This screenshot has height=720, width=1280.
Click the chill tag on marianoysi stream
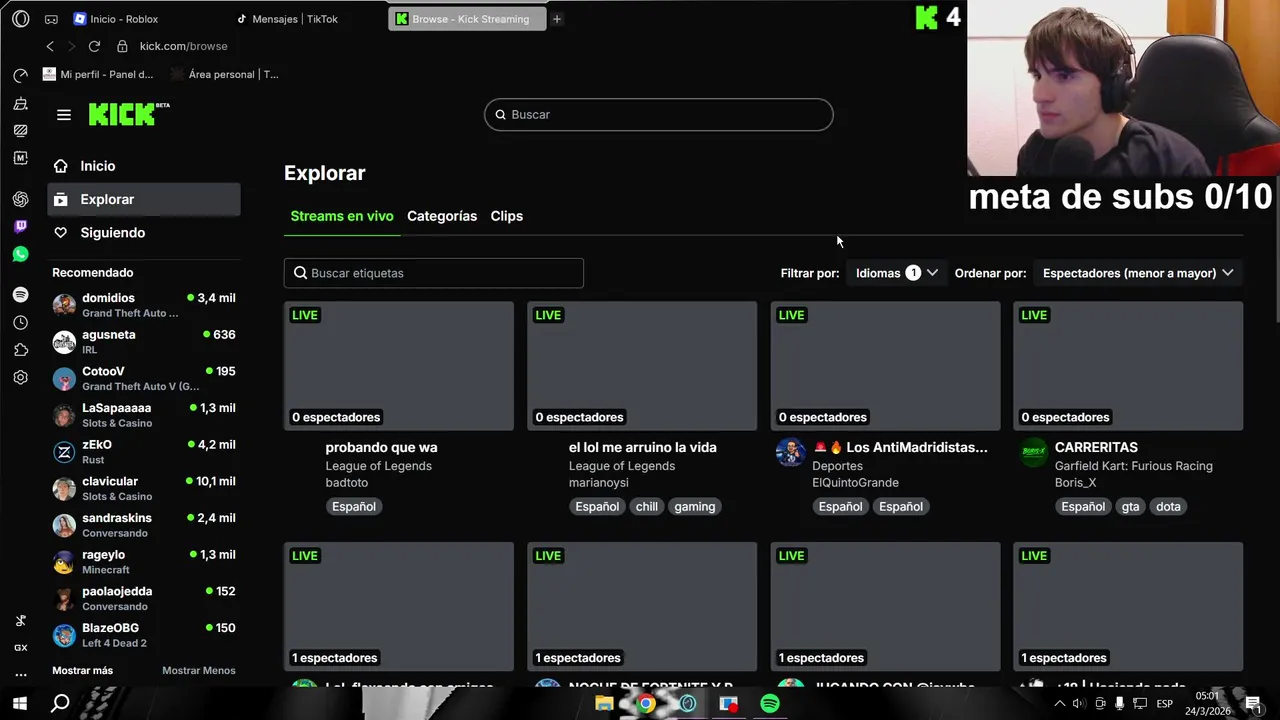point(647,507)
